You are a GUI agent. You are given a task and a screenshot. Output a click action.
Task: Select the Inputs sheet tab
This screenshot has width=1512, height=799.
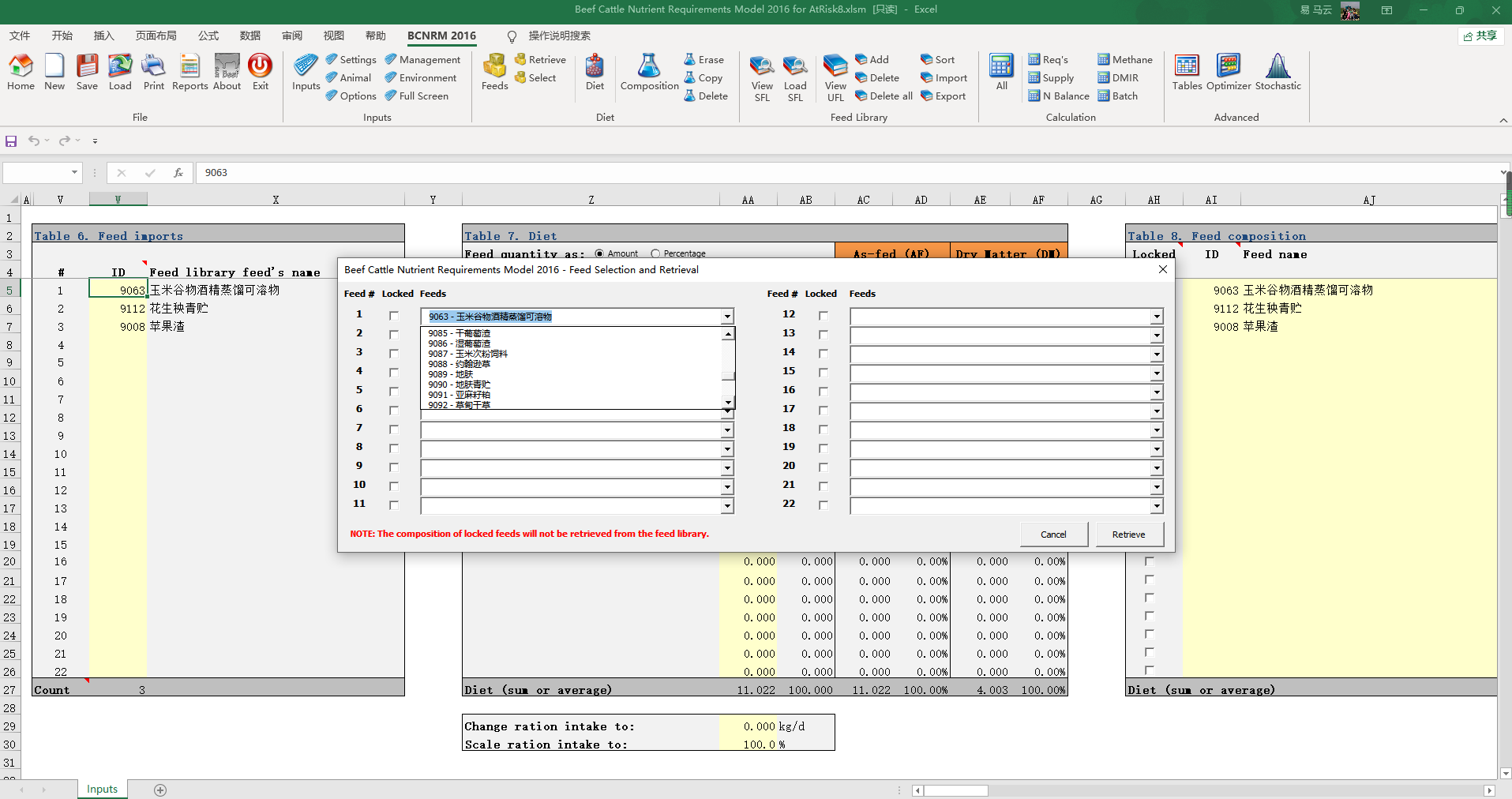click(x=102, y=790)
